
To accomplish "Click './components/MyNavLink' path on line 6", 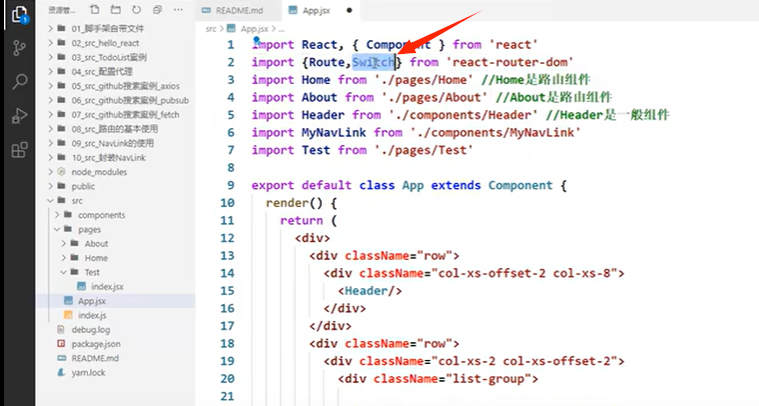I will [x=496, y=133].
